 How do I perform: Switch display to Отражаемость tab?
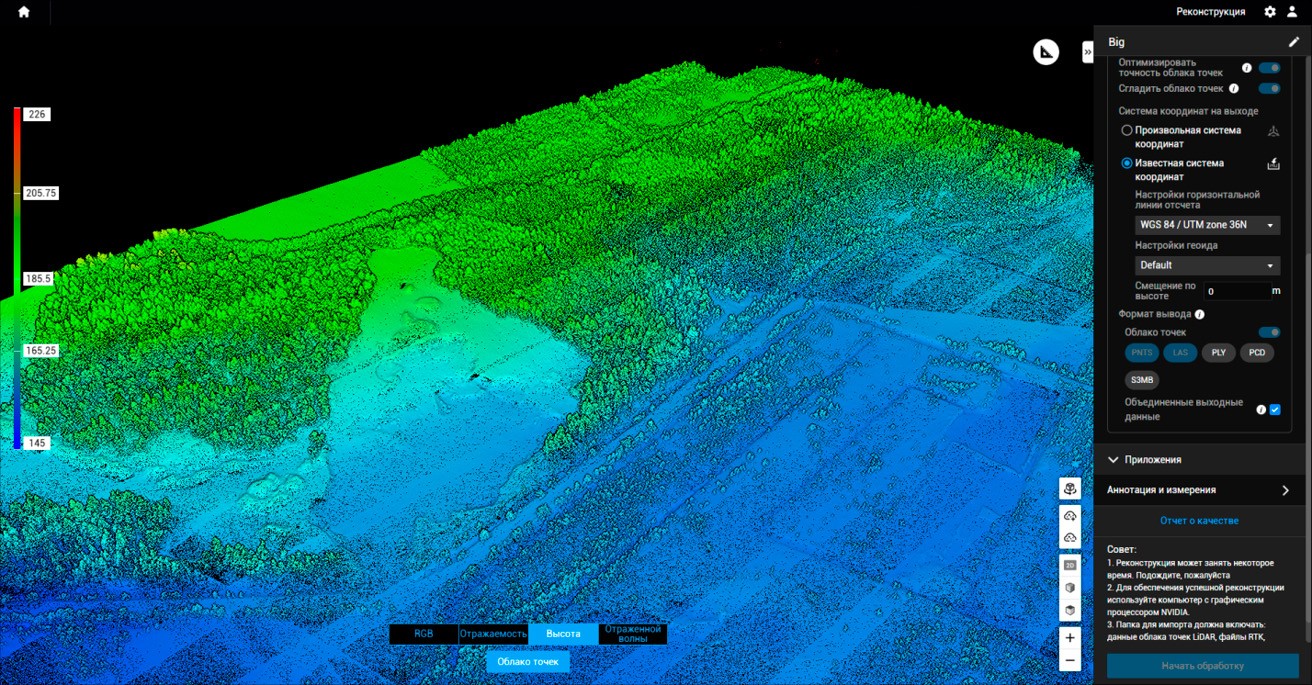(493, 634)
